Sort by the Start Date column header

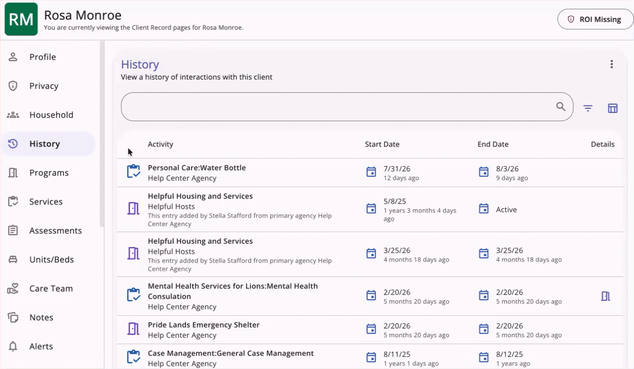point(382,144)
